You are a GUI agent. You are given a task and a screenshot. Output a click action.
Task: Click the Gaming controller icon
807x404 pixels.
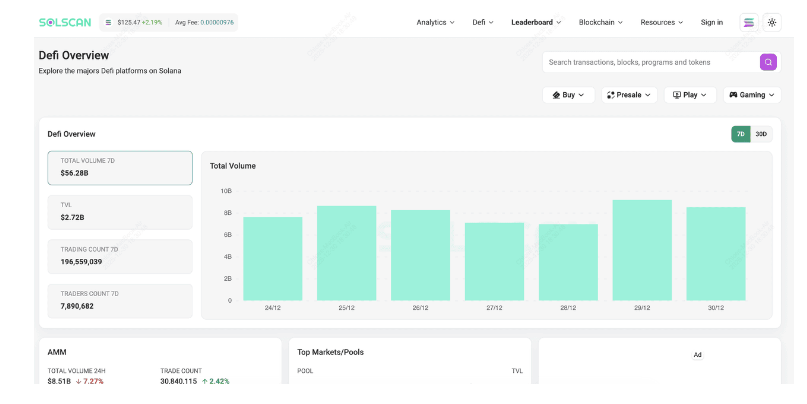[733, 95]
